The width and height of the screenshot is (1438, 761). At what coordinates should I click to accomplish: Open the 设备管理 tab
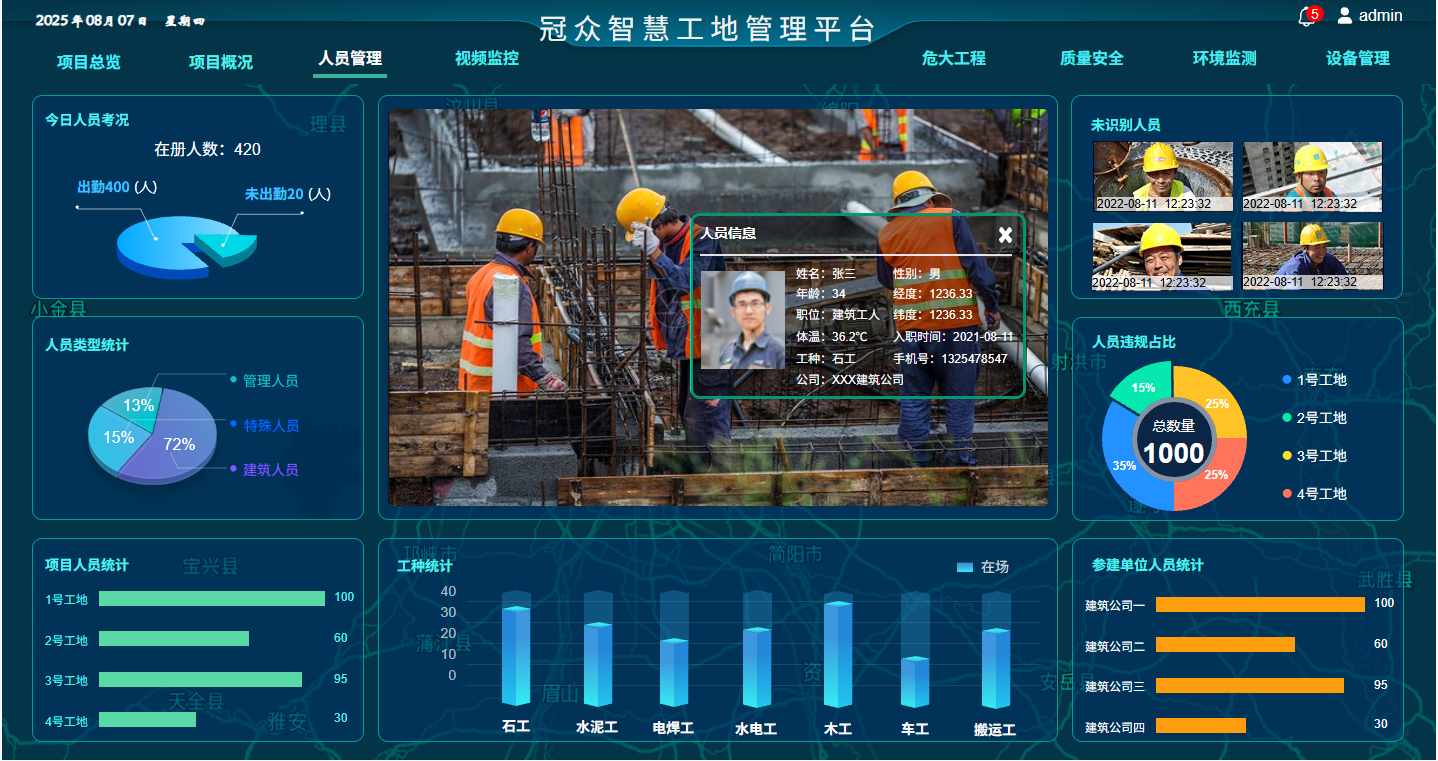point(1357,58)
